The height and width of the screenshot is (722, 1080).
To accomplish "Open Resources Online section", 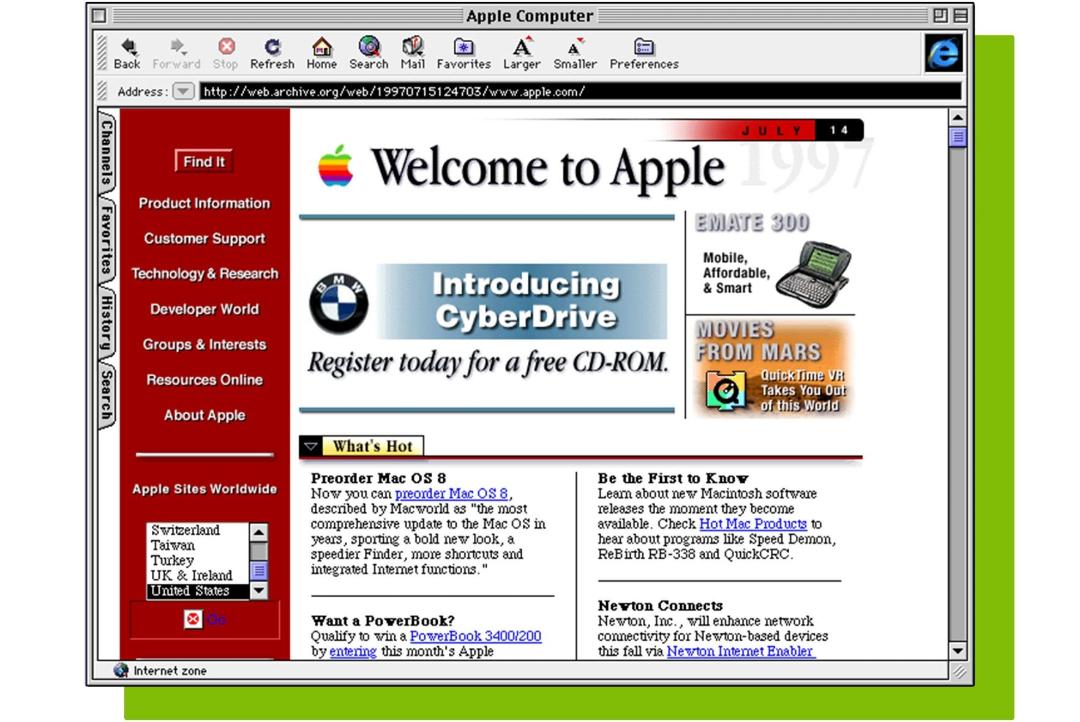I will pyautogui.click(x=205, y=380).
